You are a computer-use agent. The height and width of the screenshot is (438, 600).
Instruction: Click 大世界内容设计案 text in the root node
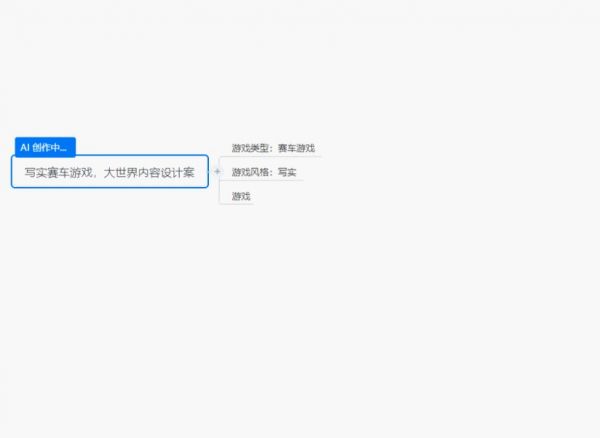tap(149, 172)
